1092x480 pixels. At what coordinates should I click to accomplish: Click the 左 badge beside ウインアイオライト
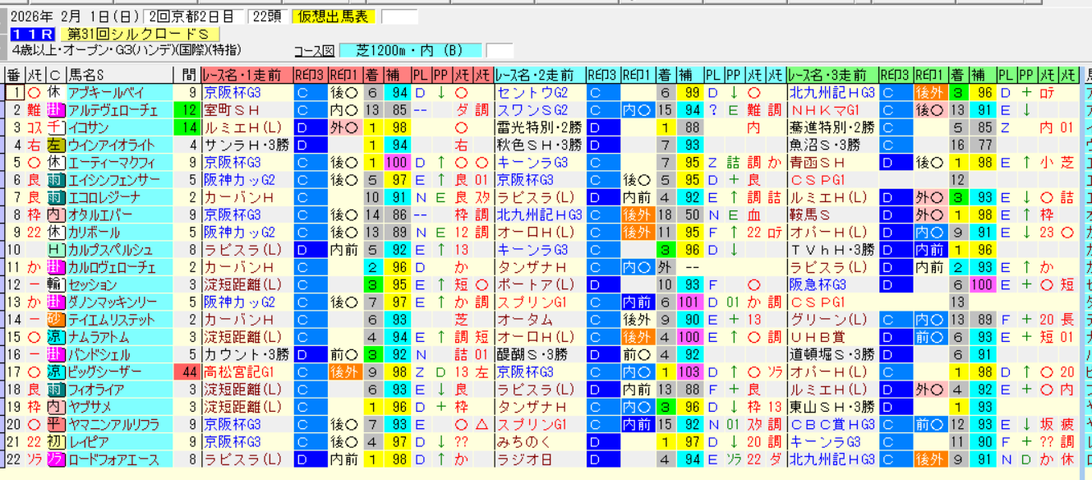tap(55, 145)
